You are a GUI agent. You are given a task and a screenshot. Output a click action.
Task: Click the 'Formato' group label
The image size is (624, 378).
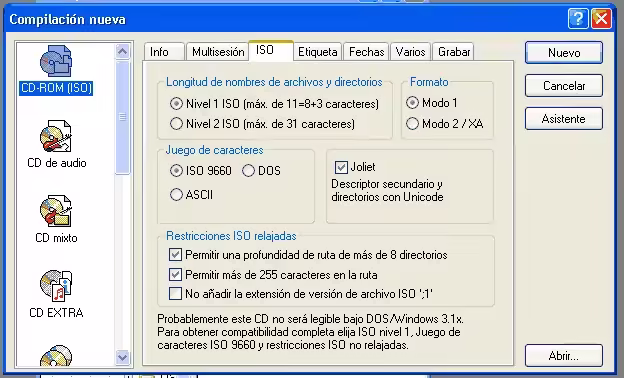[x=429, y=82]
